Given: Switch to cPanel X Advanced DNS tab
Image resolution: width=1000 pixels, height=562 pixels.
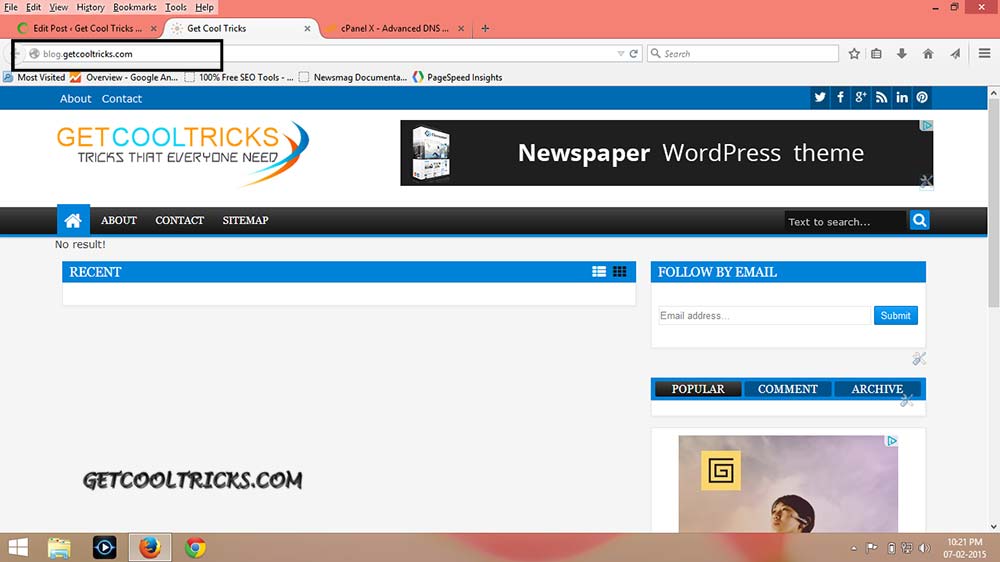Looking at the screenshot, I should [395, 28].
